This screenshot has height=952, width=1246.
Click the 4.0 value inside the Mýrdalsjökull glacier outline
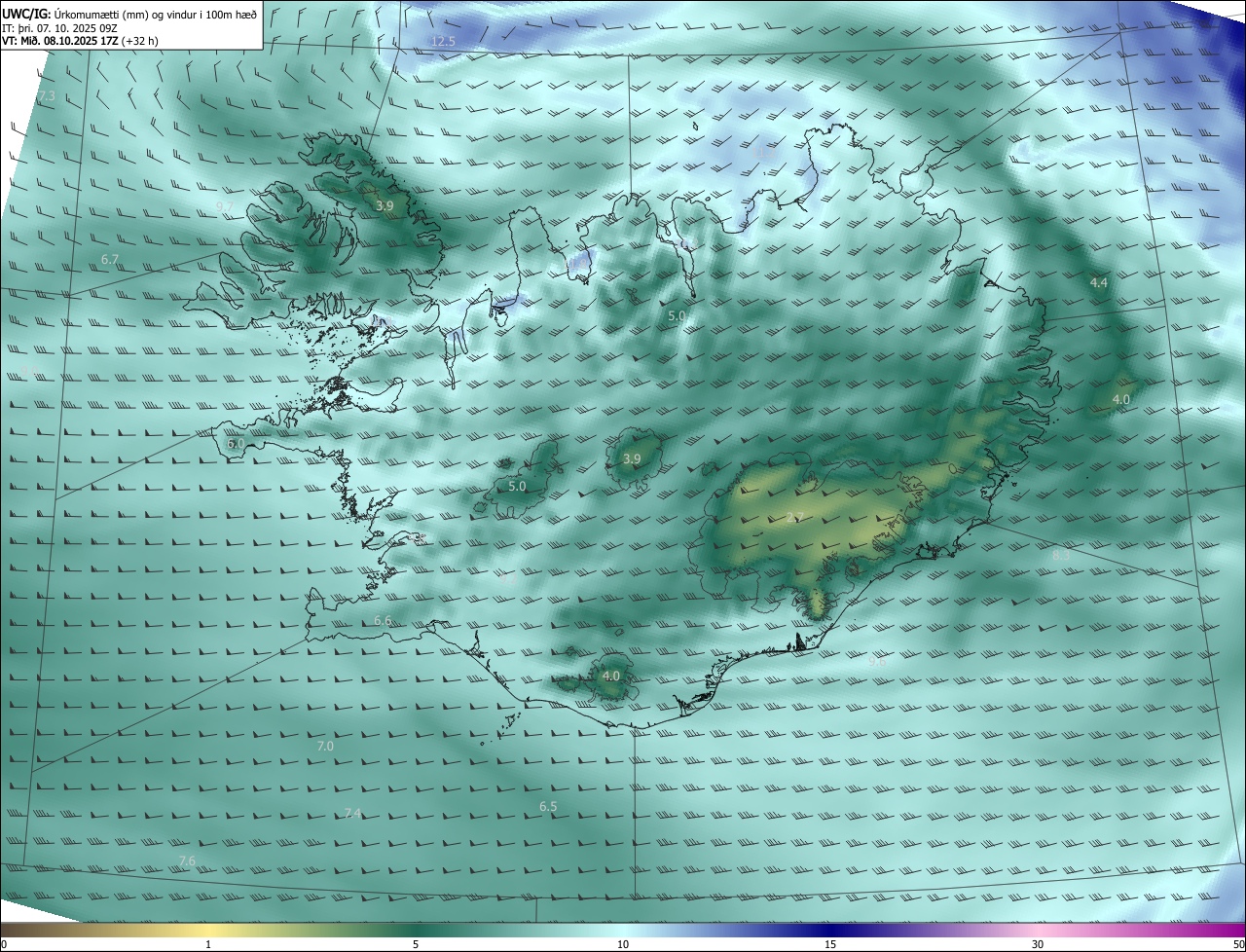click(x=611, y=676)
